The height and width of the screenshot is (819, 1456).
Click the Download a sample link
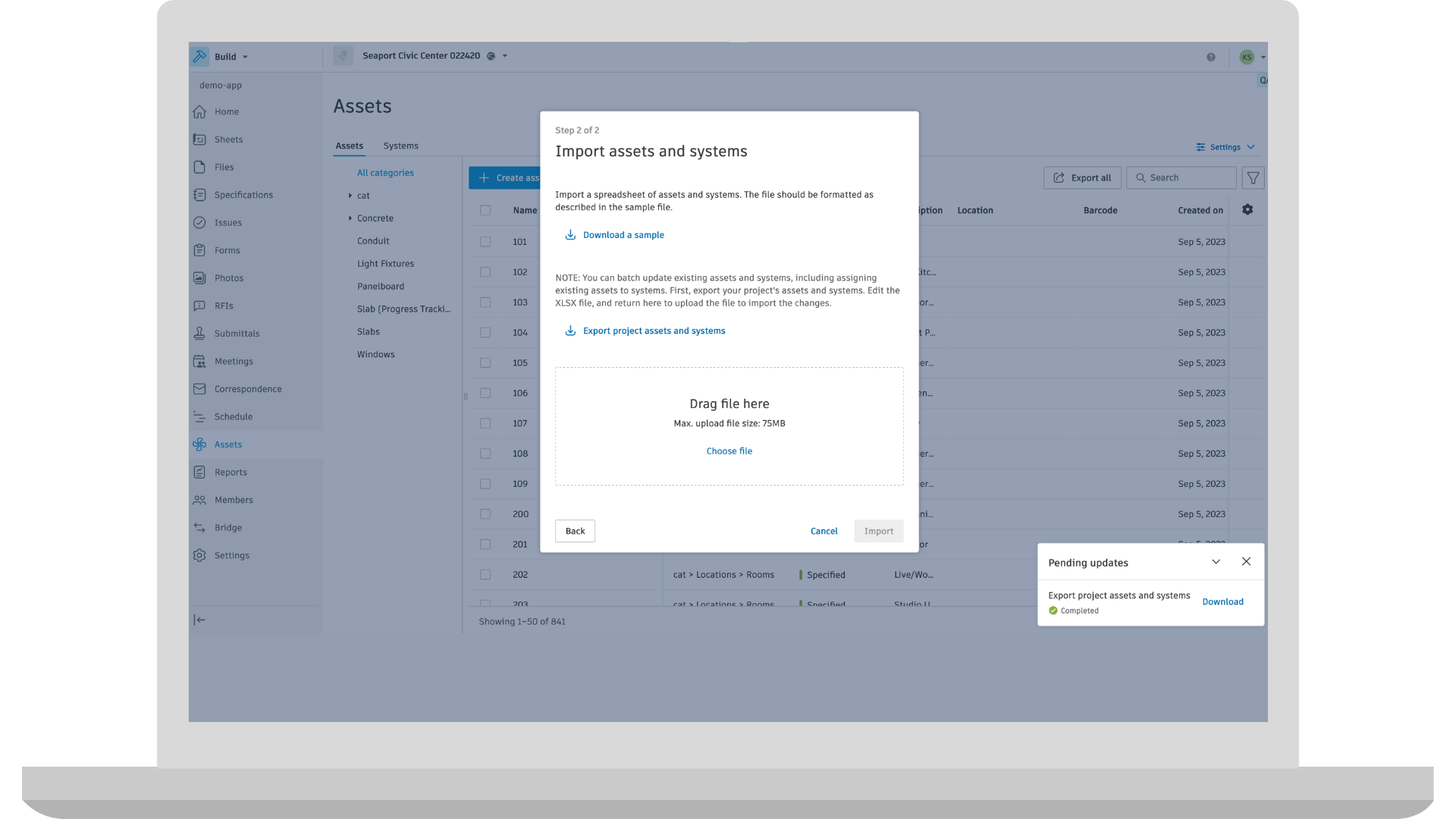[x=623, y=235]
